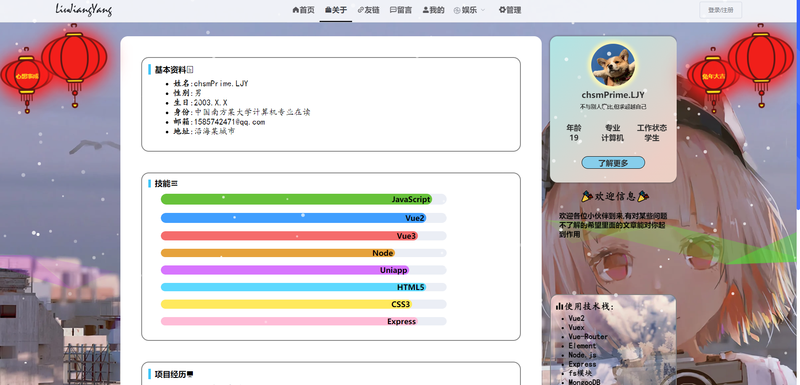Select the 关于 about tab
The height and width of the screenshot is (385, 800).
click(336, 10)
